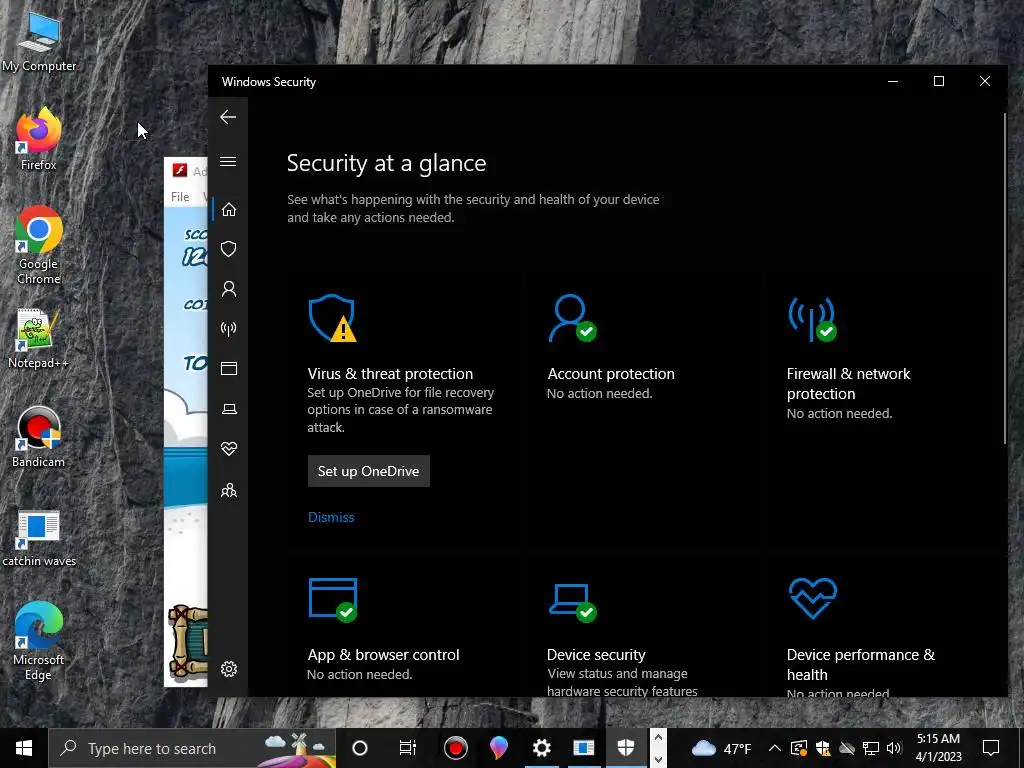The image size is (1024, 768).
Task: Select the Google Chrome desktop shortcut
Action: tap(39, 246)
